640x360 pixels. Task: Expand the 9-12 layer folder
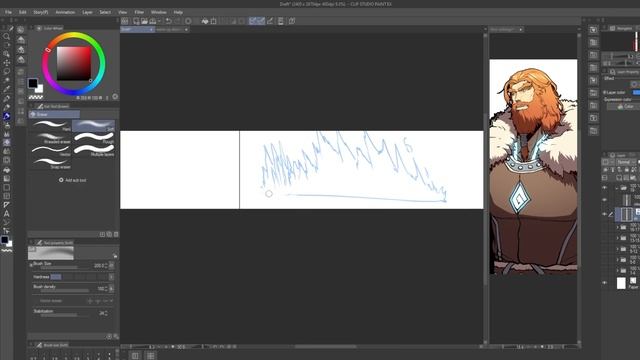(618, 249)
